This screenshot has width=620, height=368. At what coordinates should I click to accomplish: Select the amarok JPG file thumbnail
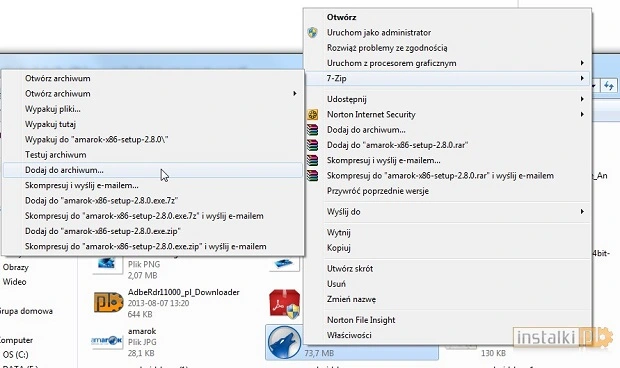107,341
